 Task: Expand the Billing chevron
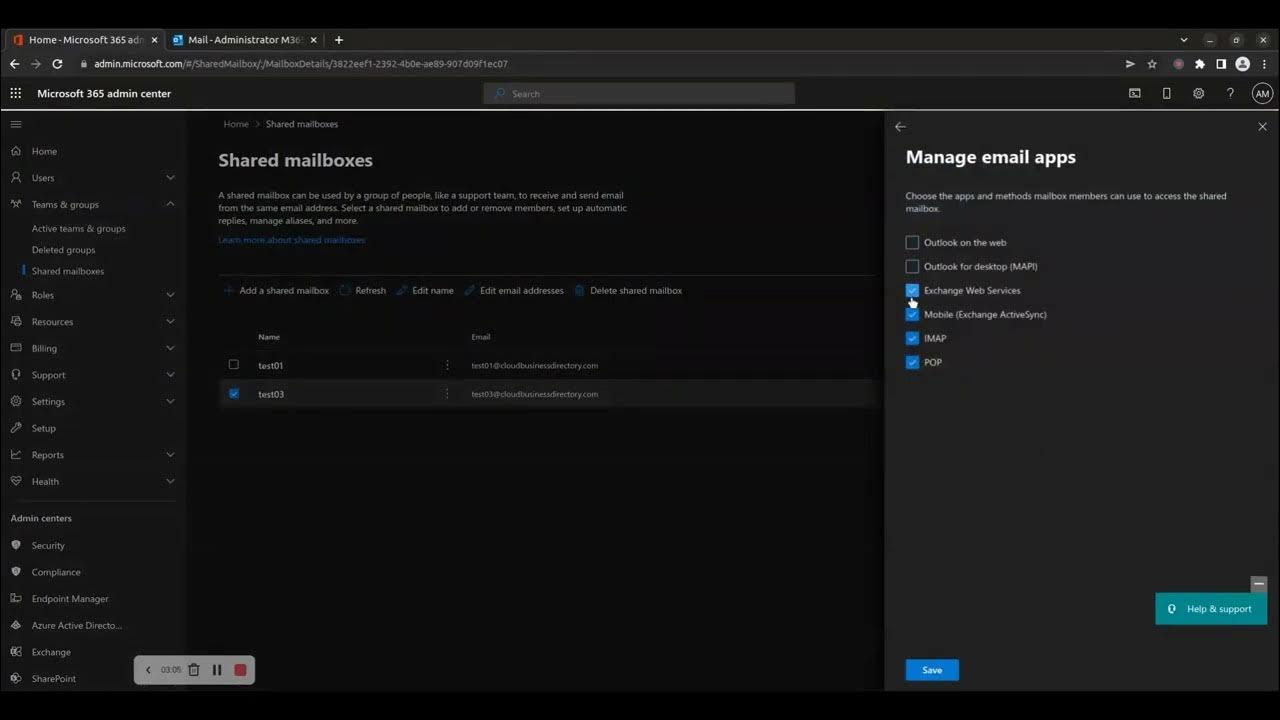point(170,348)
